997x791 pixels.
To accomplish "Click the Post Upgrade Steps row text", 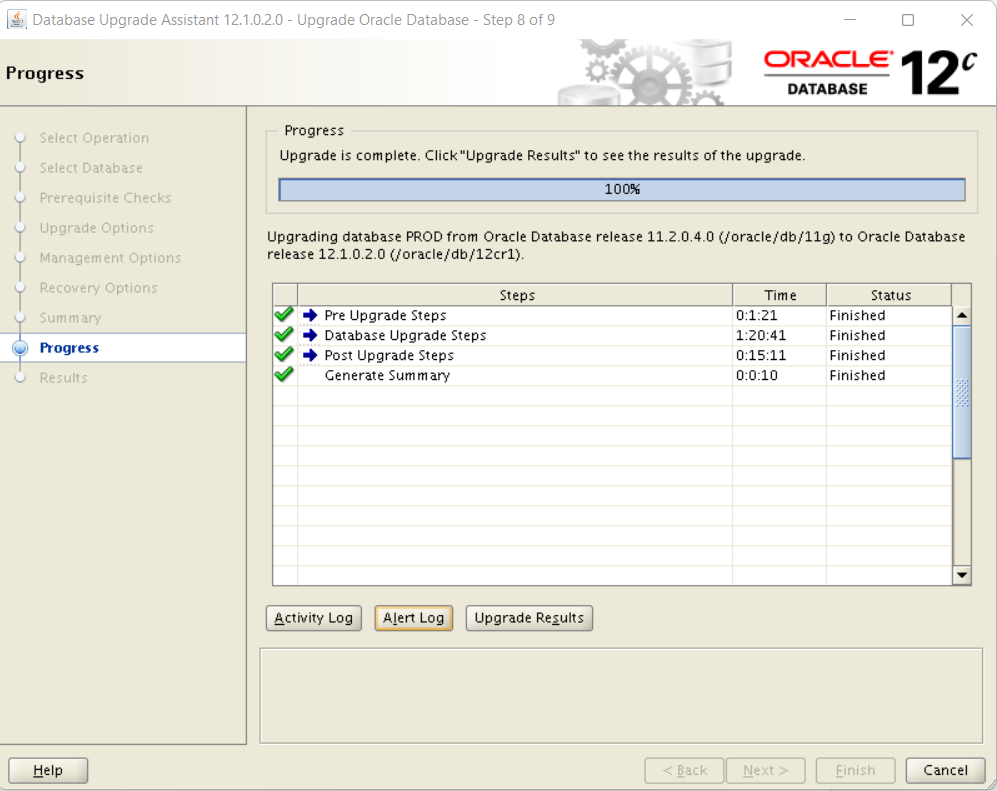I will (x=389, y=355).
